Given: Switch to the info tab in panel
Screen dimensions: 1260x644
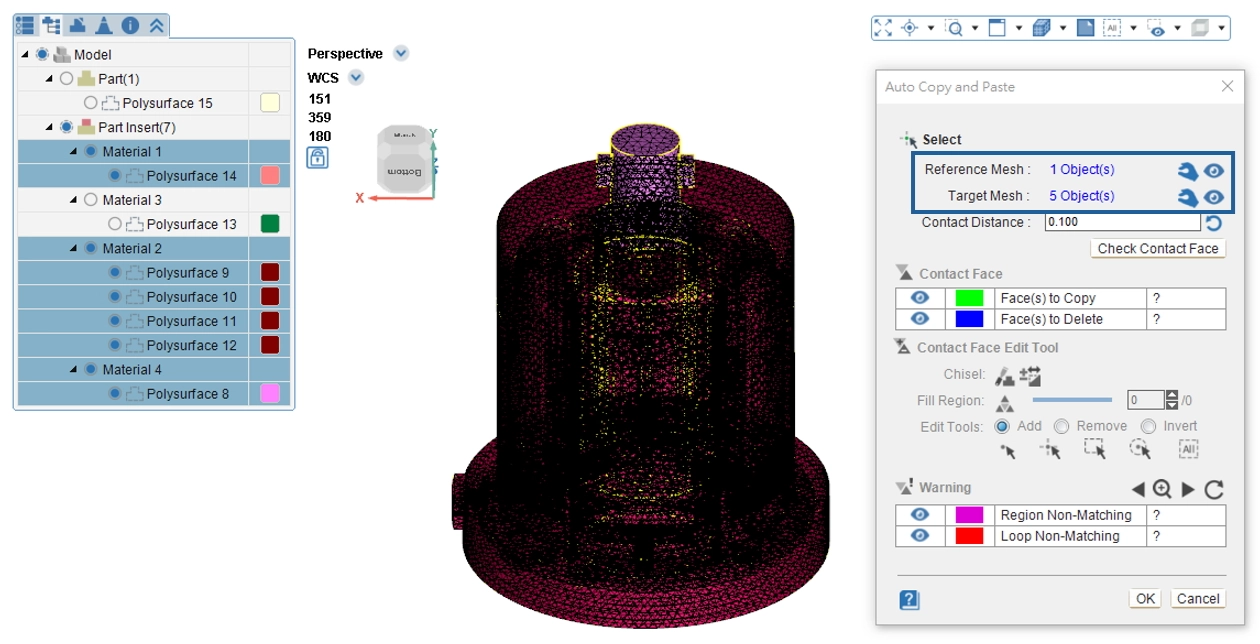Looking at the screenshot, I should click(x=130, y=25).
